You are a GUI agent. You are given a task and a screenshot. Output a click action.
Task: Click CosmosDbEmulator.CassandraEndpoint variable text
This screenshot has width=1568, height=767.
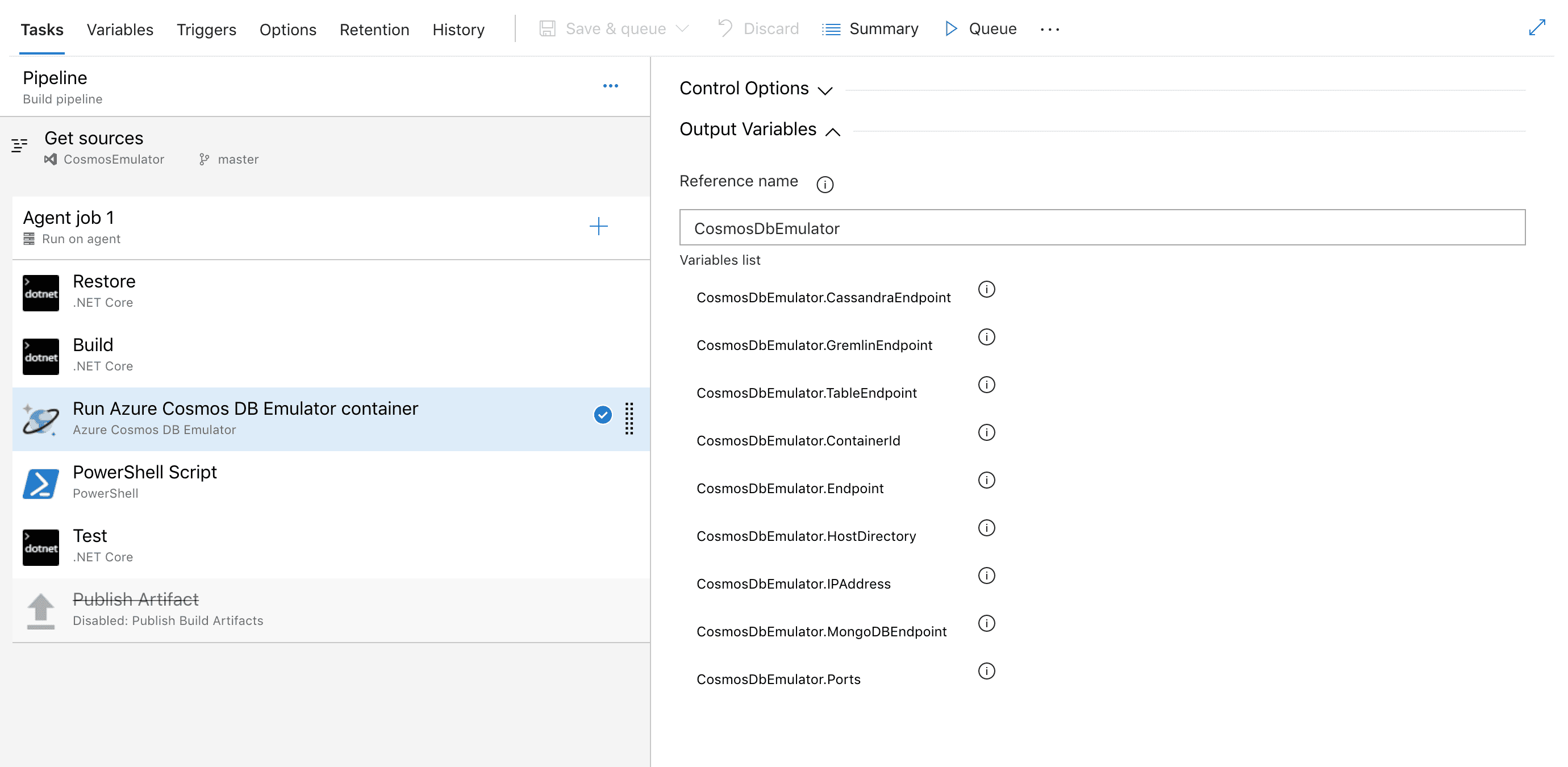pos(824,298)
